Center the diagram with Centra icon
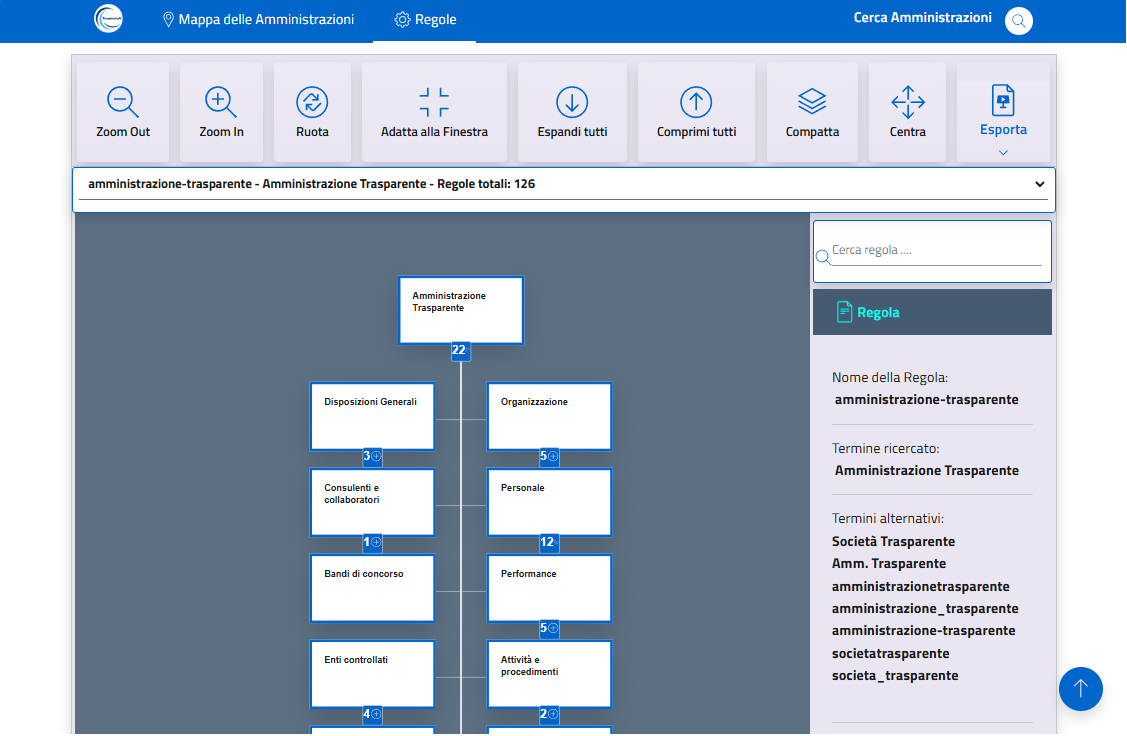Image resolution: width=1127 pixels, height=736 pixels. tap(908, 102)
